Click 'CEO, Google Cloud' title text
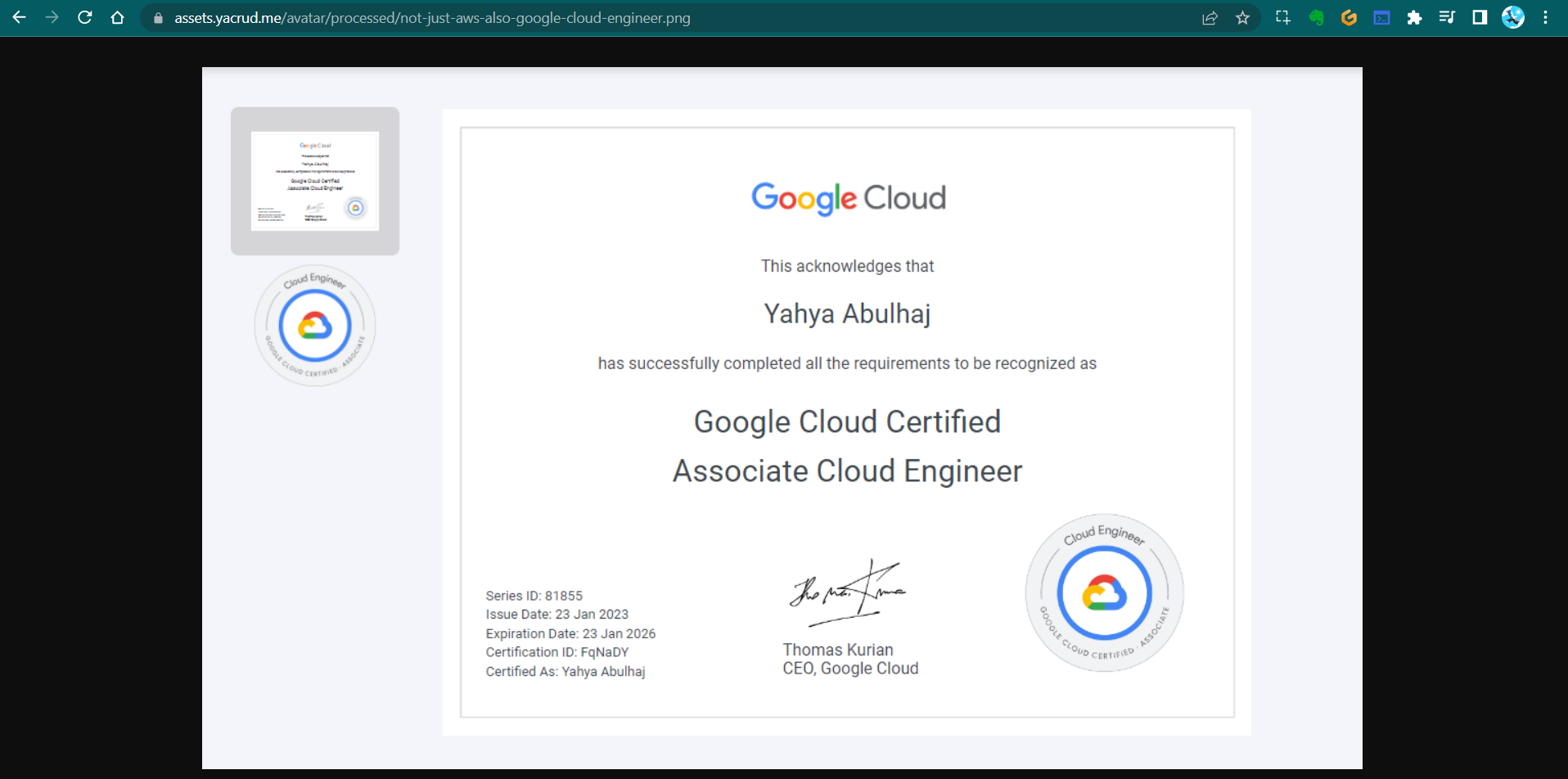Viewport: 1568px width, 779px height. click(850, 669)
